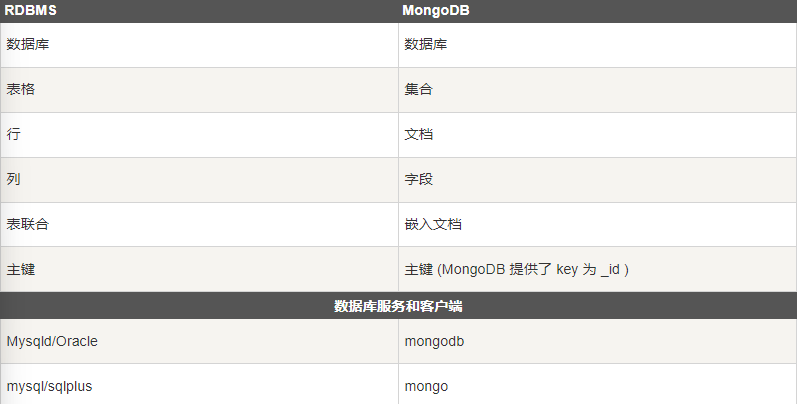797x404 pixels.
Task: Select the 表联合 cell
Action: click(x=199, y=224)
